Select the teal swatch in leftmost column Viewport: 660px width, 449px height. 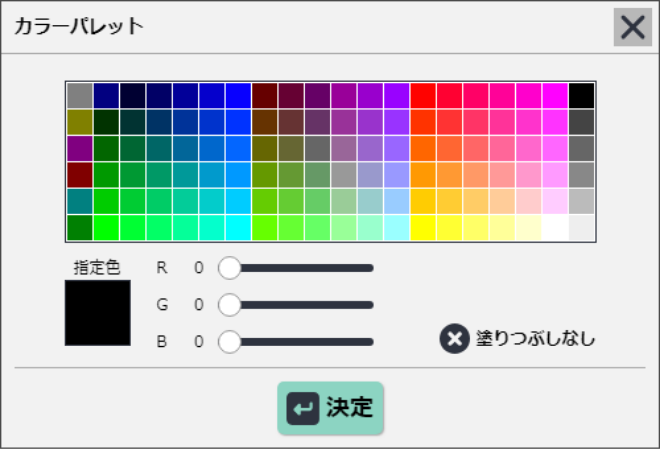[80, 201]
